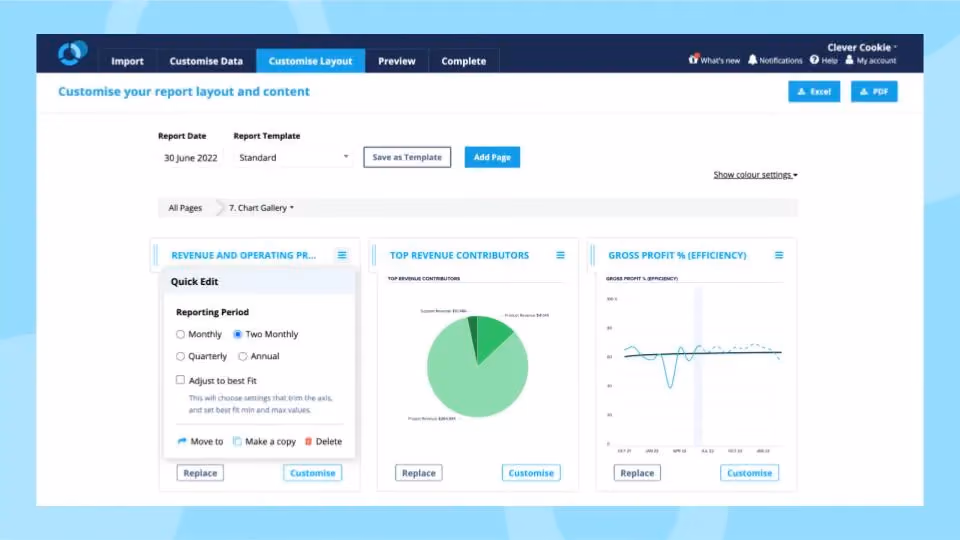Select the Monthly reporting period
The height and width of the screenshot is (540, 960).
pyautogui.click(x=180, y=334)
